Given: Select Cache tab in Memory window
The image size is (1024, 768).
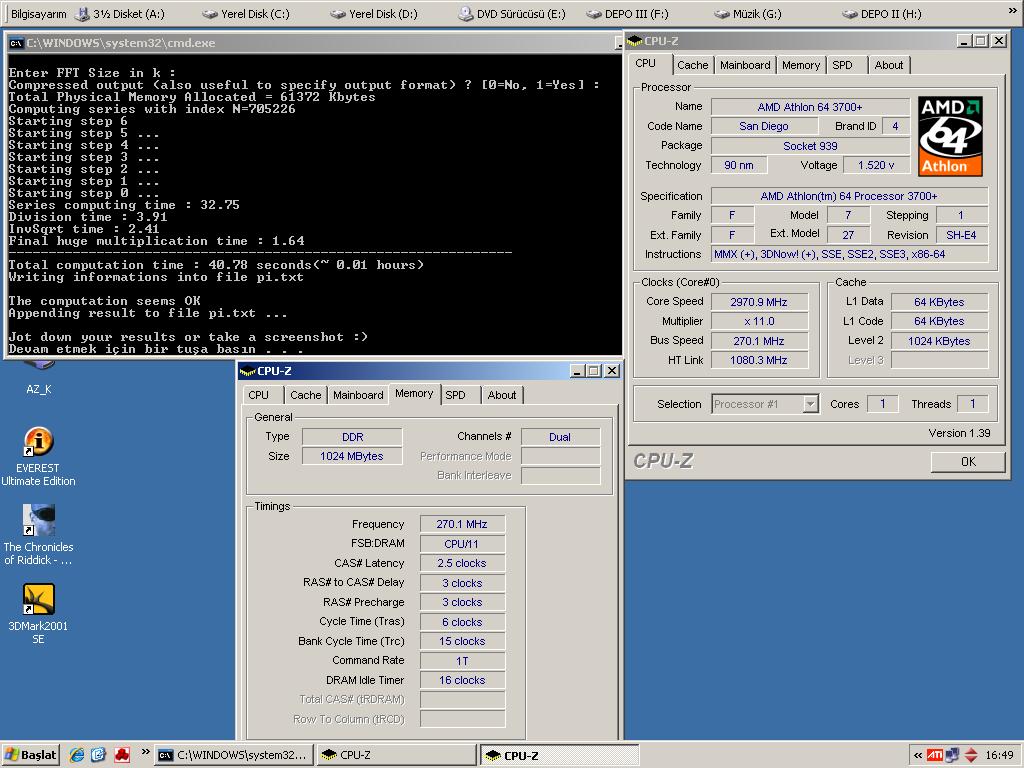Looking at the screenshot, I should tap(306, 395).
